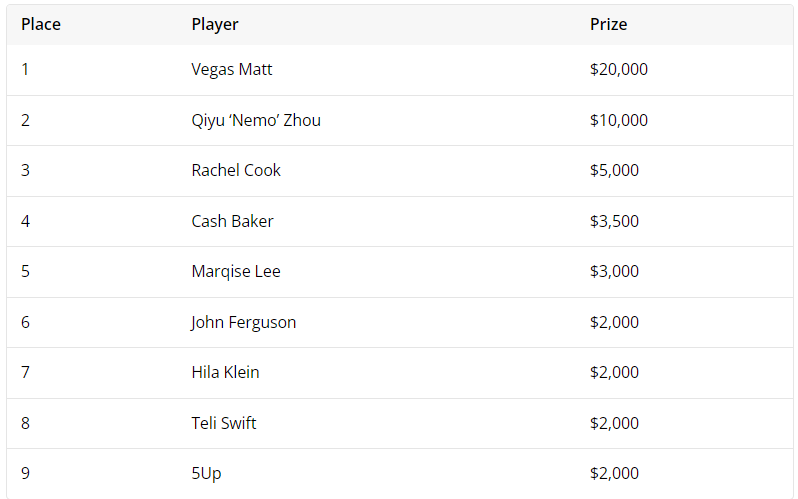
Task: Click place number 9 cell
Action: point(25,474)
